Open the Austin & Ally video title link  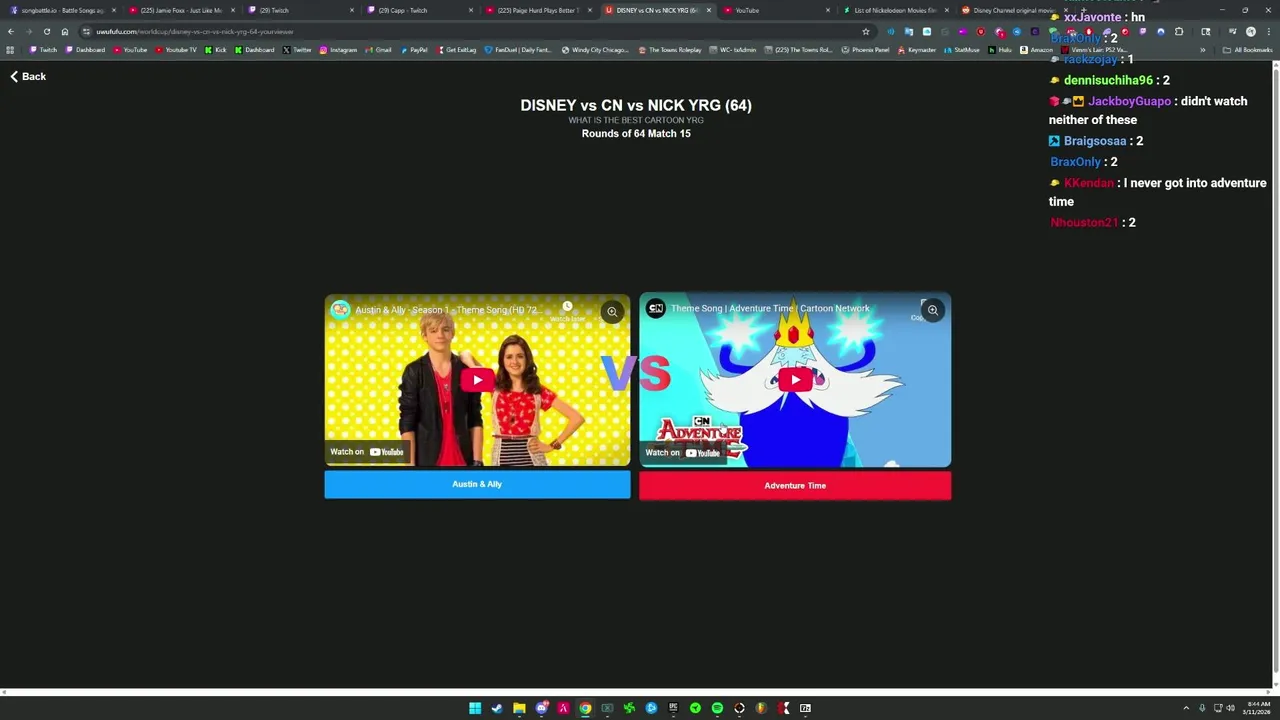point(448,310)
